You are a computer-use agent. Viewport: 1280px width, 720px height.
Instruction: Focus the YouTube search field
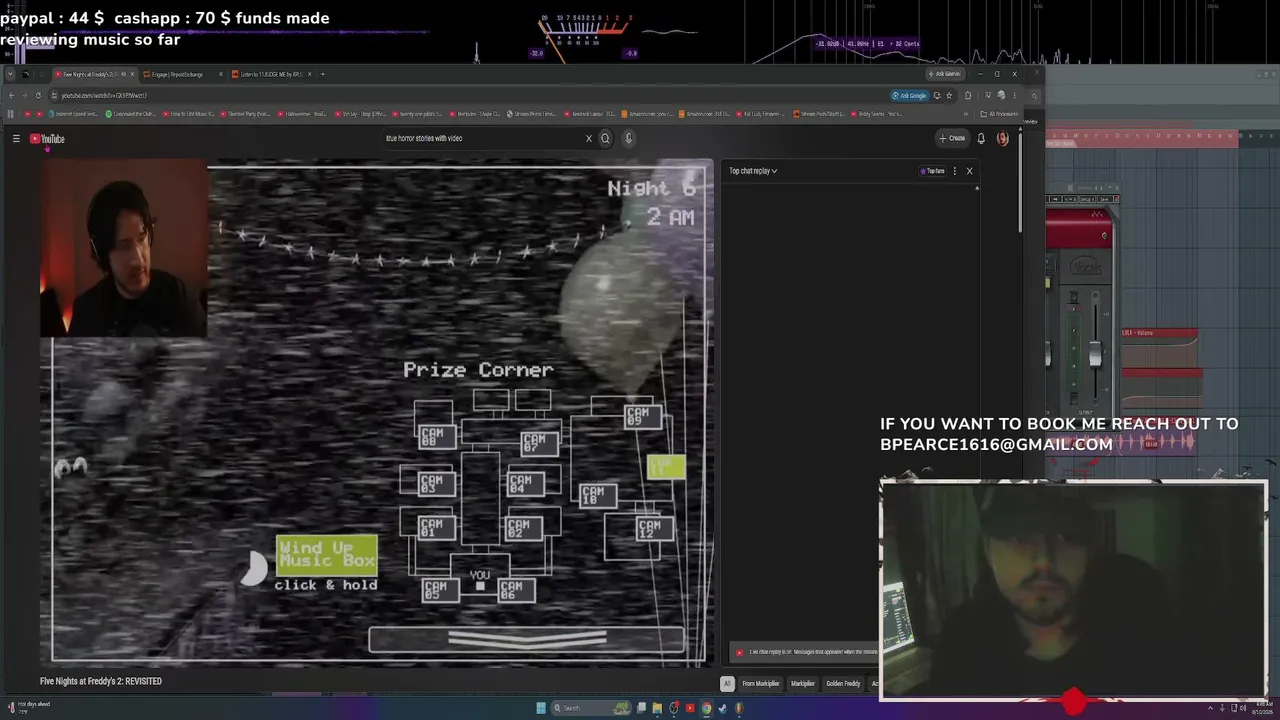click(x=482, y=139)
